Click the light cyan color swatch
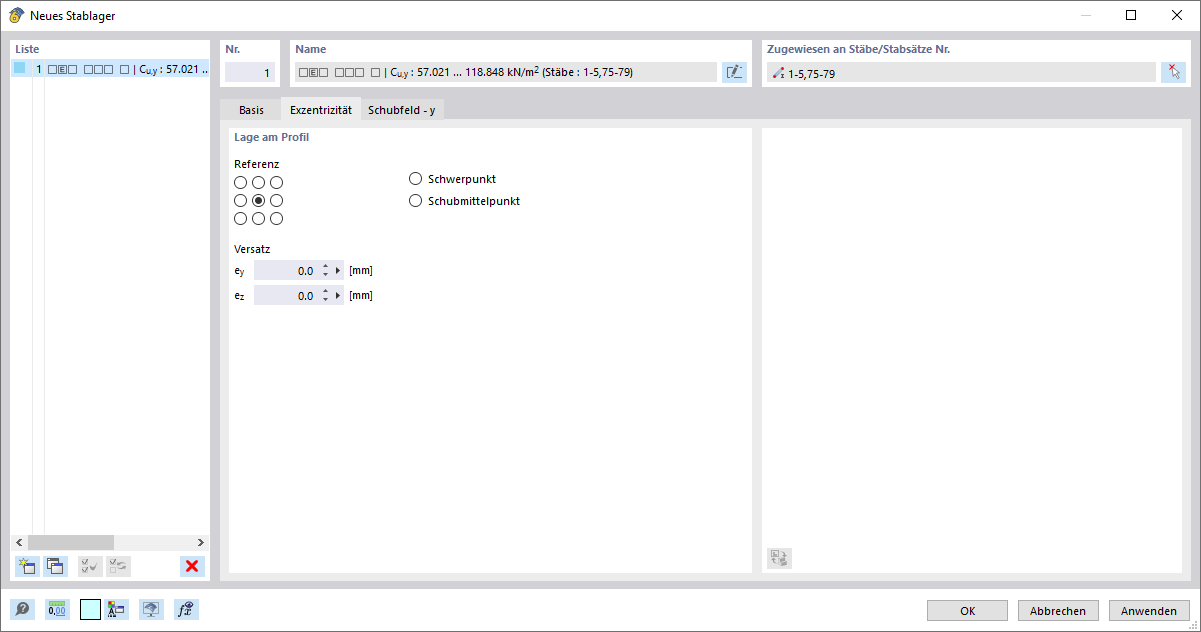Viewport: 1201px width, 632px height. (x=90, y=609)
